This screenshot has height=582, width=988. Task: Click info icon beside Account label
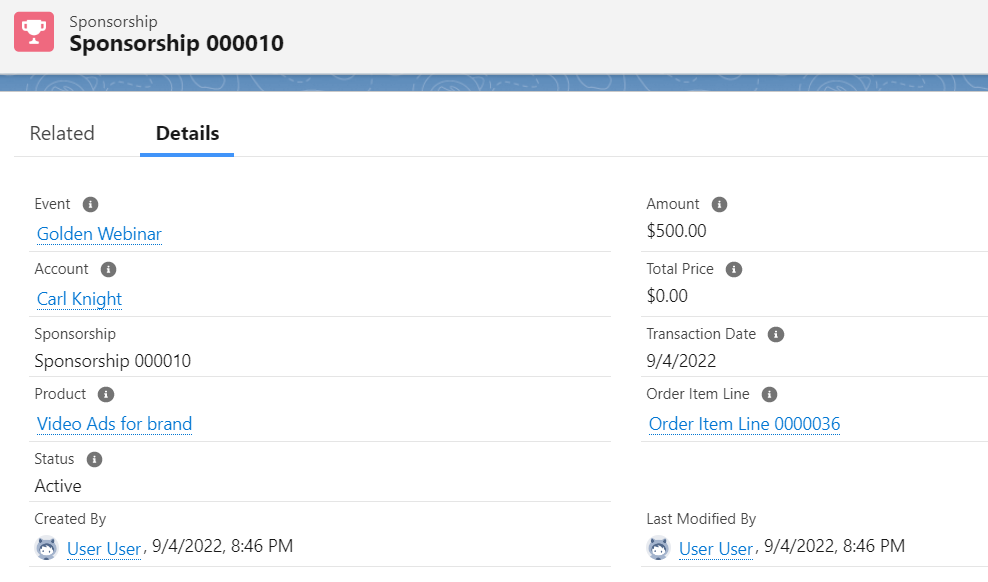click(109, 269)
